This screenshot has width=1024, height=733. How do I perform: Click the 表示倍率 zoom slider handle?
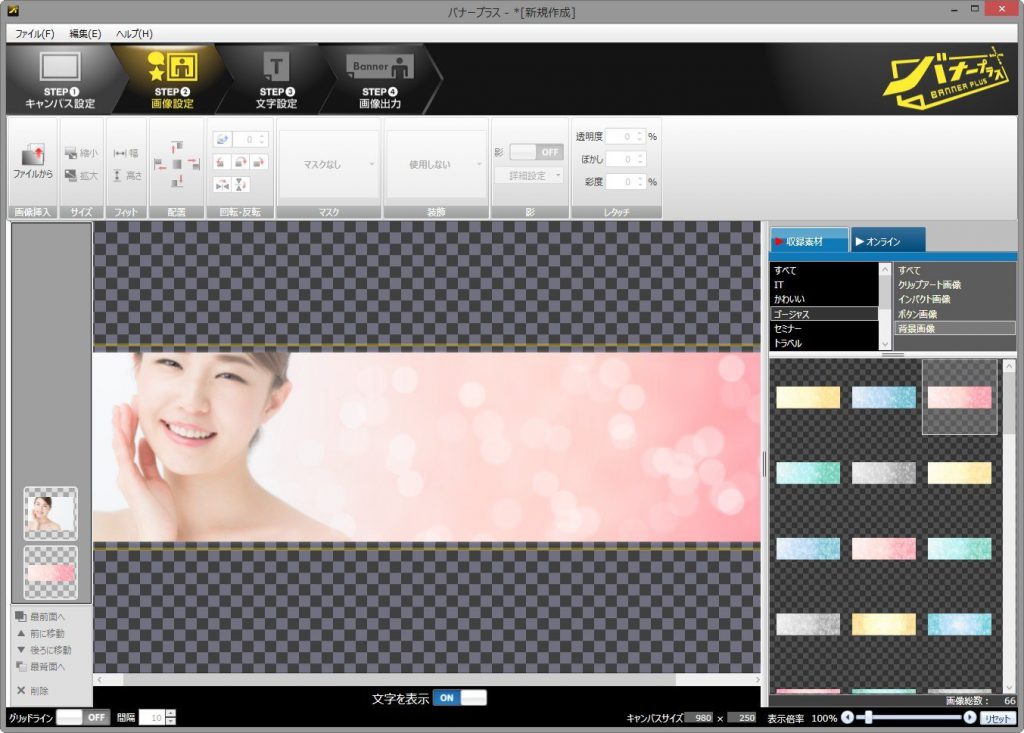click(869, 717)
